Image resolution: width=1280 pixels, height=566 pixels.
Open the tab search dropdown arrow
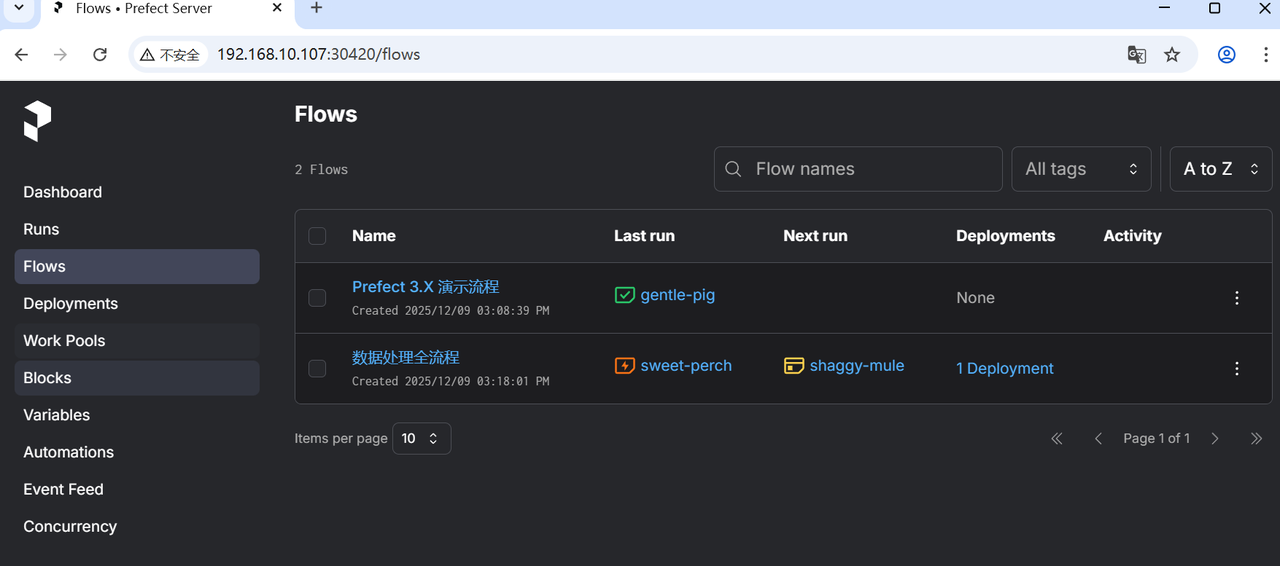[x=18, y=8]
